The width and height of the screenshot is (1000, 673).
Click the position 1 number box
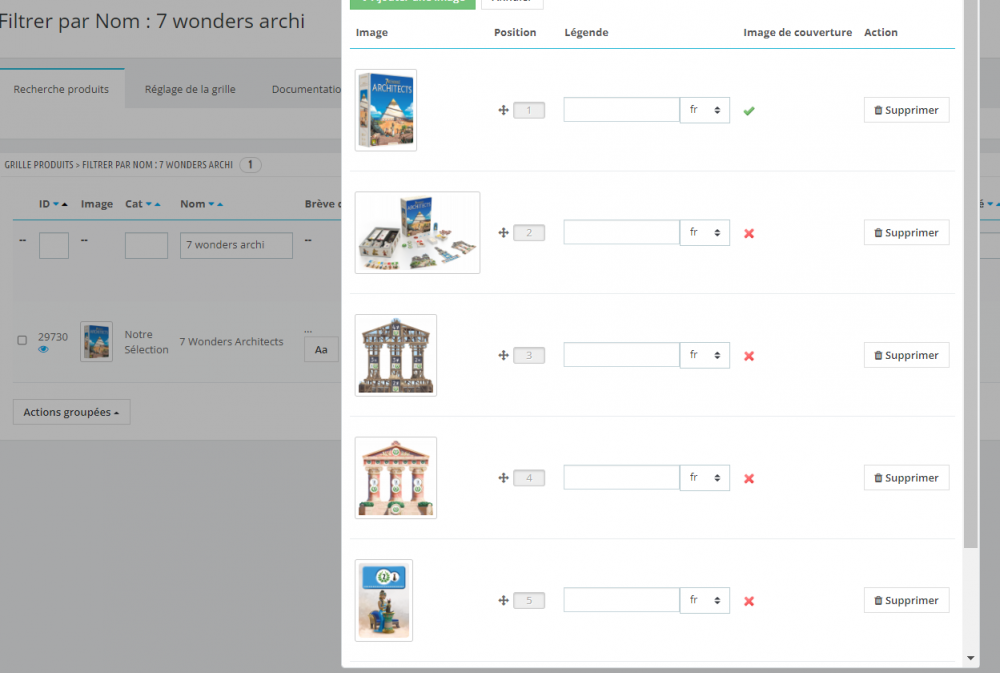click(529, 110)
